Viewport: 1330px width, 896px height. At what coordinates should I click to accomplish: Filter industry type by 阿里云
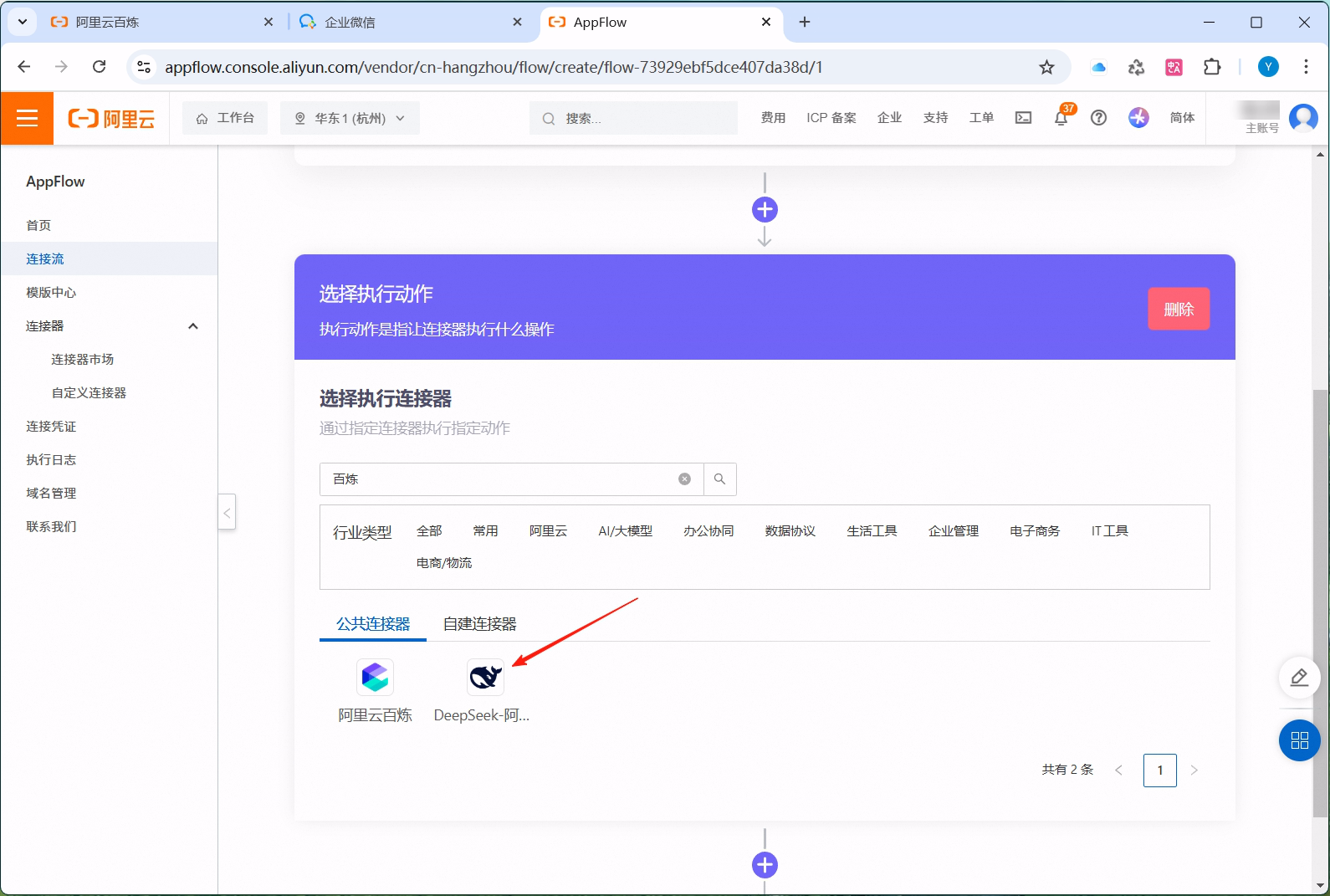point(548,530)
